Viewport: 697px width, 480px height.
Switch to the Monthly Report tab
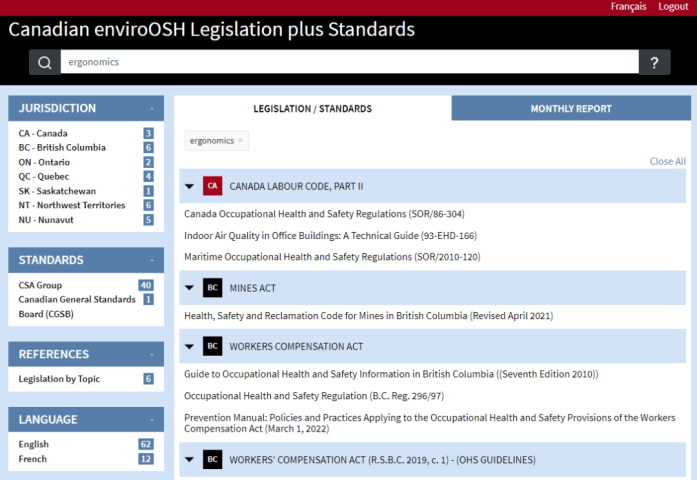tap(571, 108)
